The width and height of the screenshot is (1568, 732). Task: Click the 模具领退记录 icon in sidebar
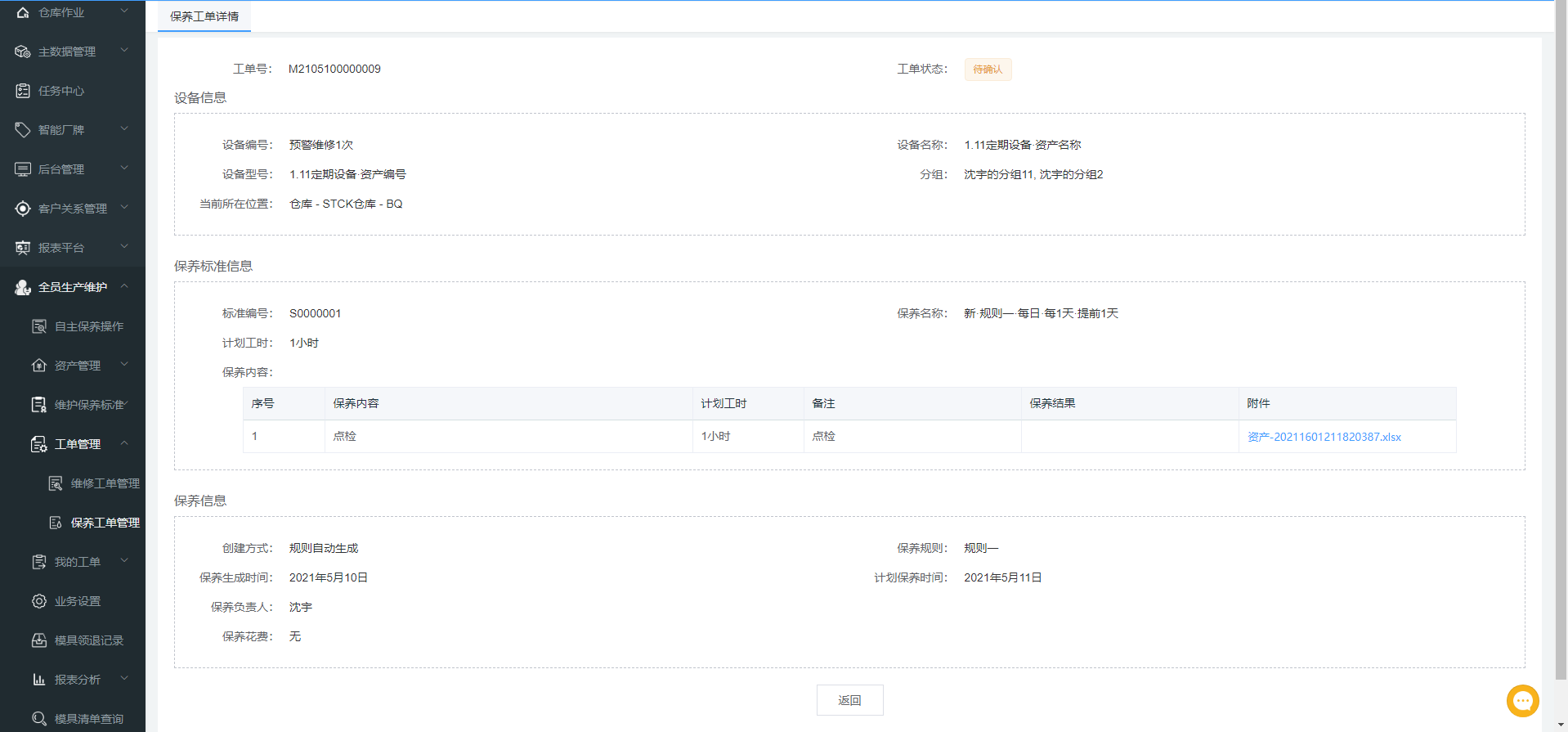pos(39,640)
